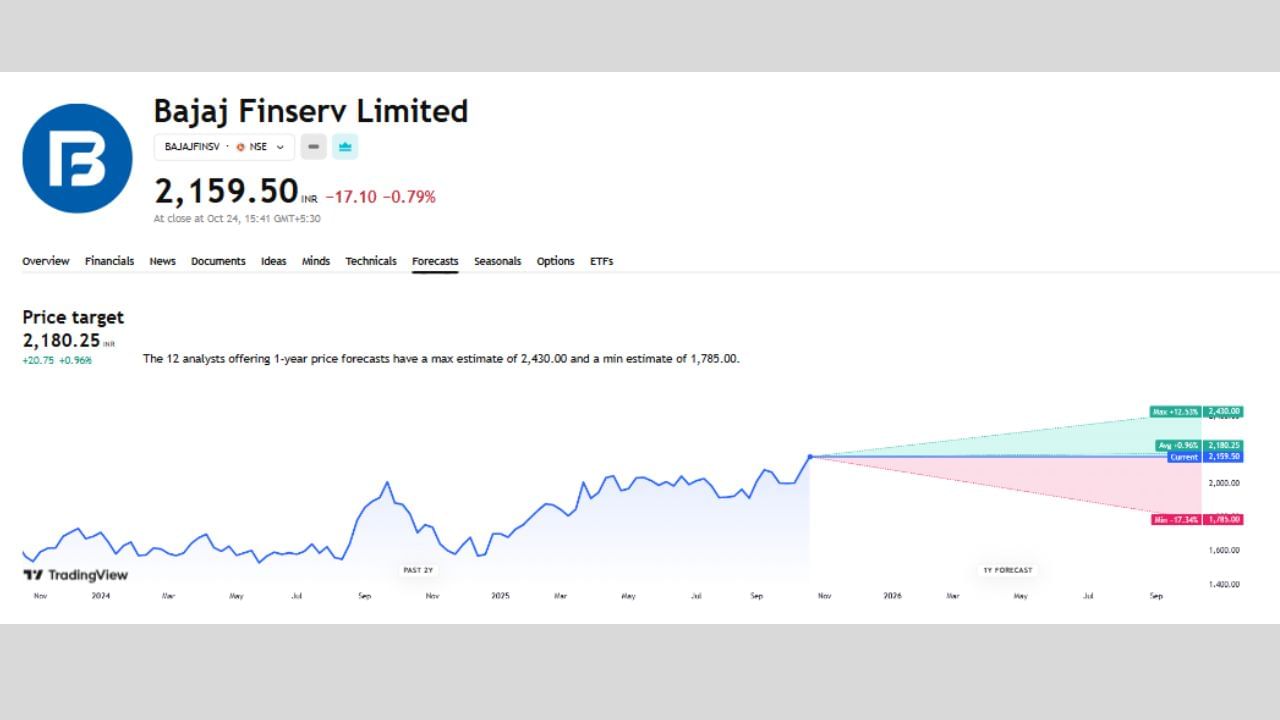Open the News tab

162,261
